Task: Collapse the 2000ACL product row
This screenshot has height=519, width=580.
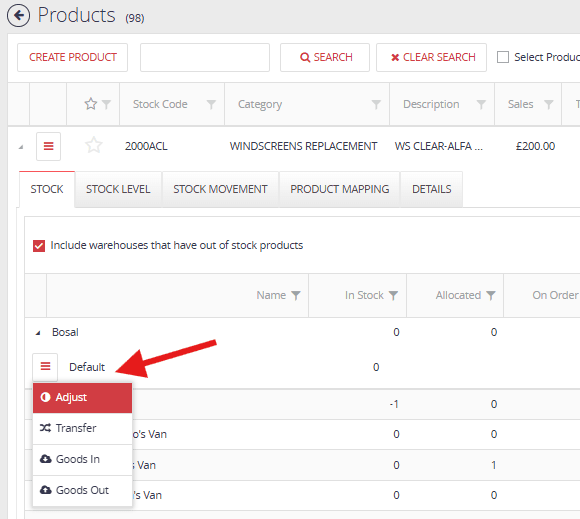Action: pyautogui.click(x=21, y=147)
